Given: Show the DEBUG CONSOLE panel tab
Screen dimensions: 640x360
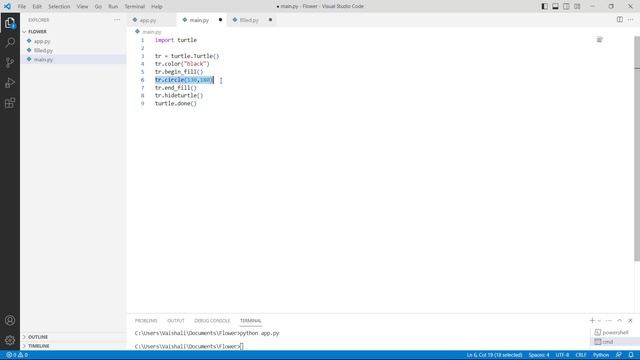Looking at the screenshot, I should click(x=212, y=321).
